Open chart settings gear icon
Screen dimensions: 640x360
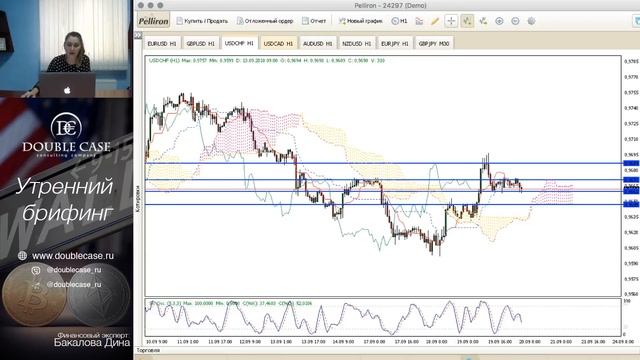click(x=531, y=21)
